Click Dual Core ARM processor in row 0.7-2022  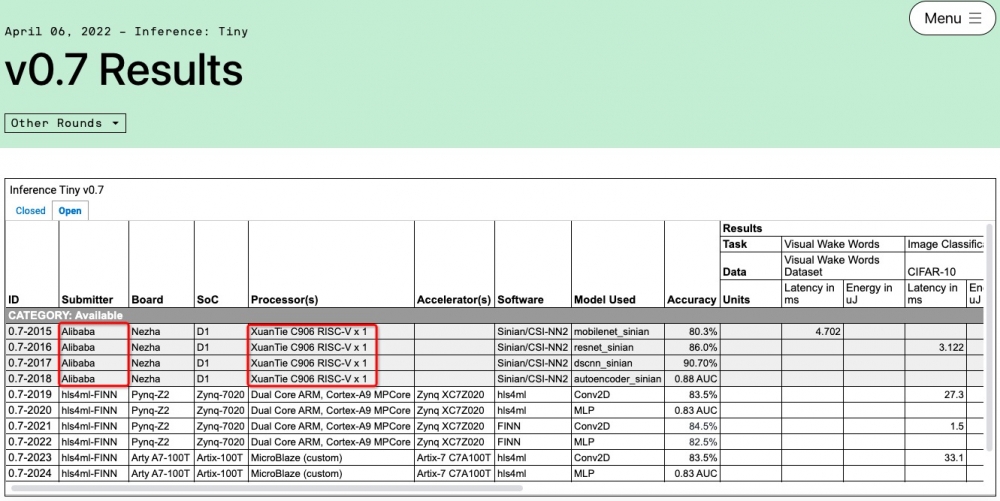tap(330, 442)
